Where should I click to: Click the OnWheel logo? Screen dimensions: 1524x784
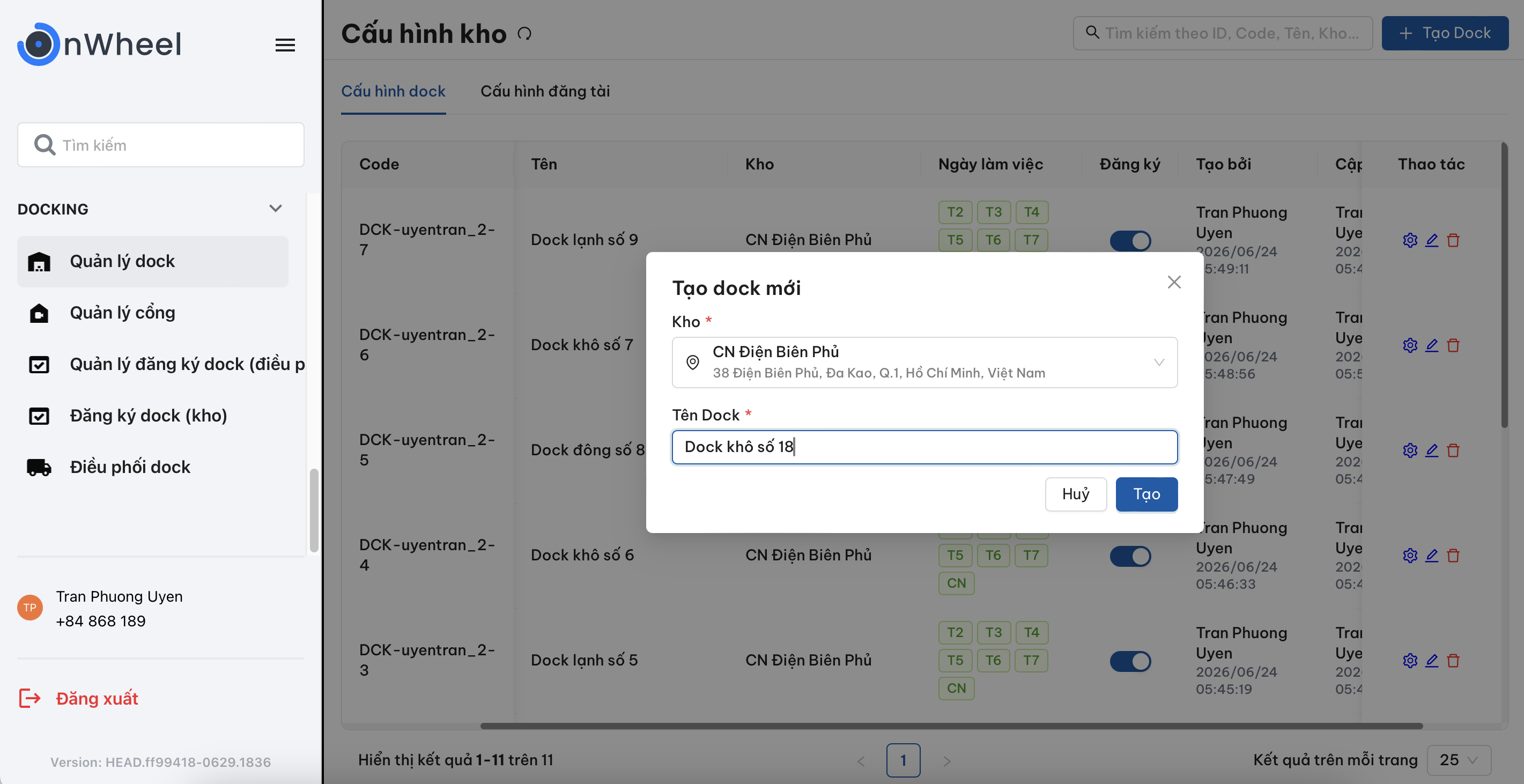99,45
